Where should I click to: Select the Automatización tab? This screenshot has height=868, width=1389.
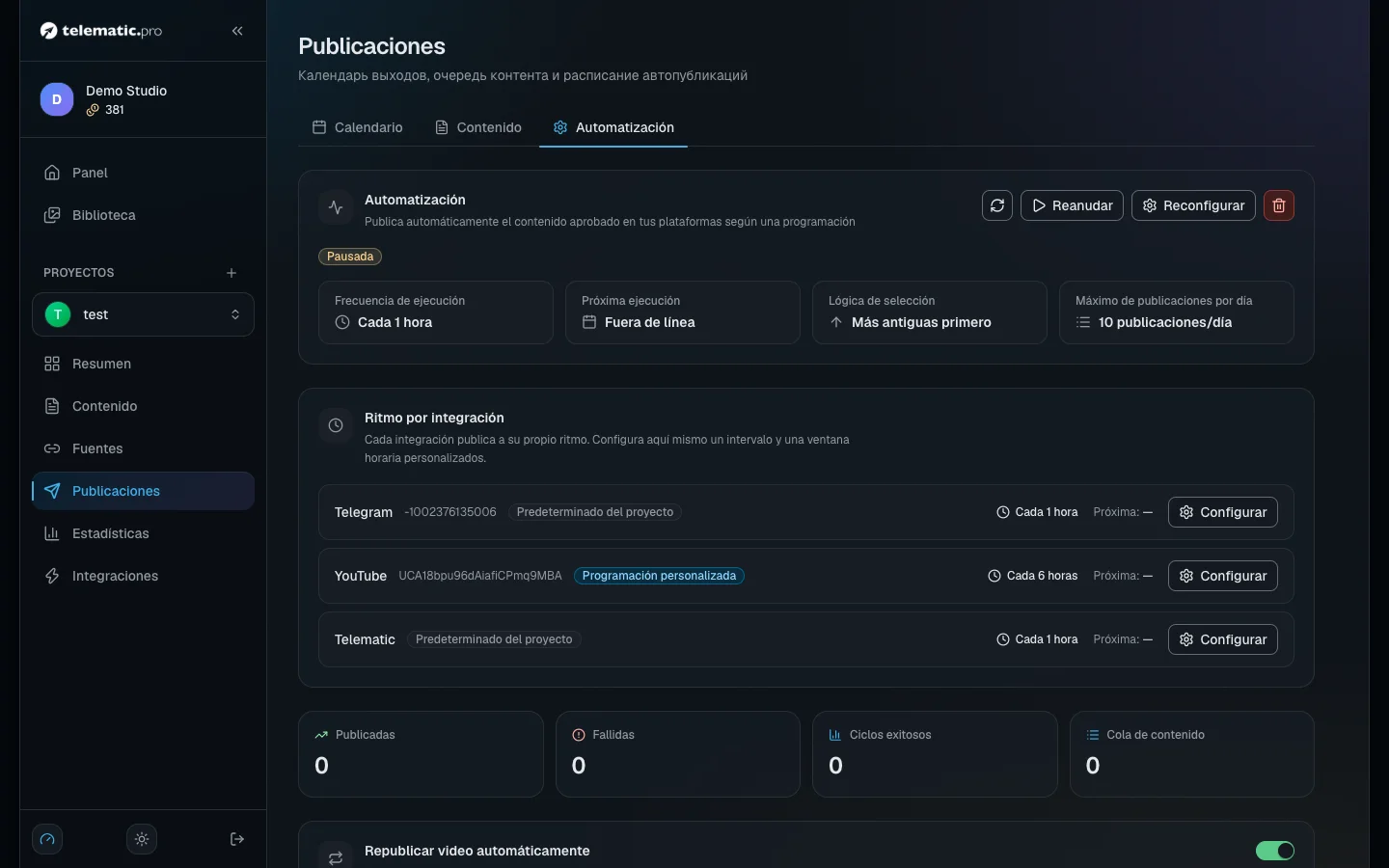coord(613,127)
